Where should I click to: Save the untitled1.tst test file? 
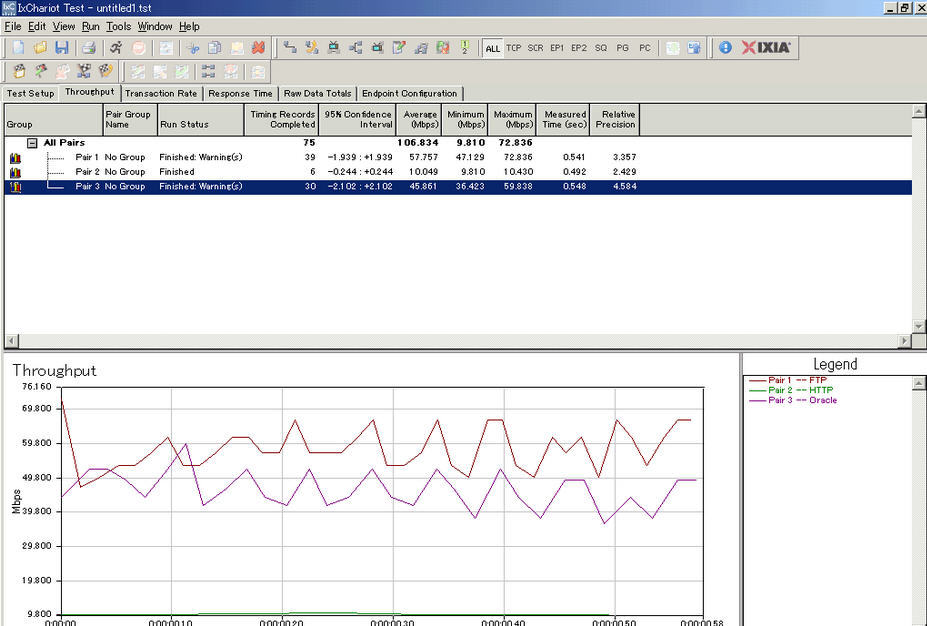click(62, 47)
